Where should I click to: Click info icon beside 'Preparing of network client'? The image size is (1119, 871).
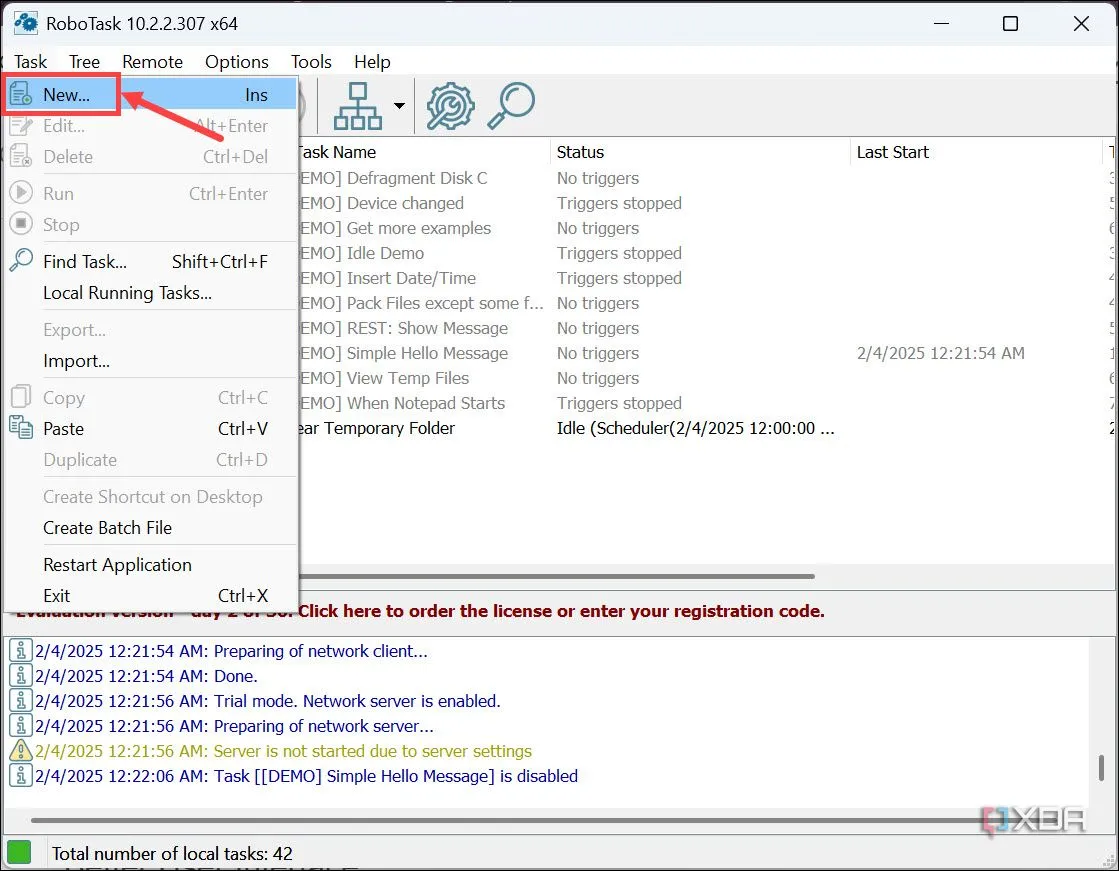(x=21, y=650)
